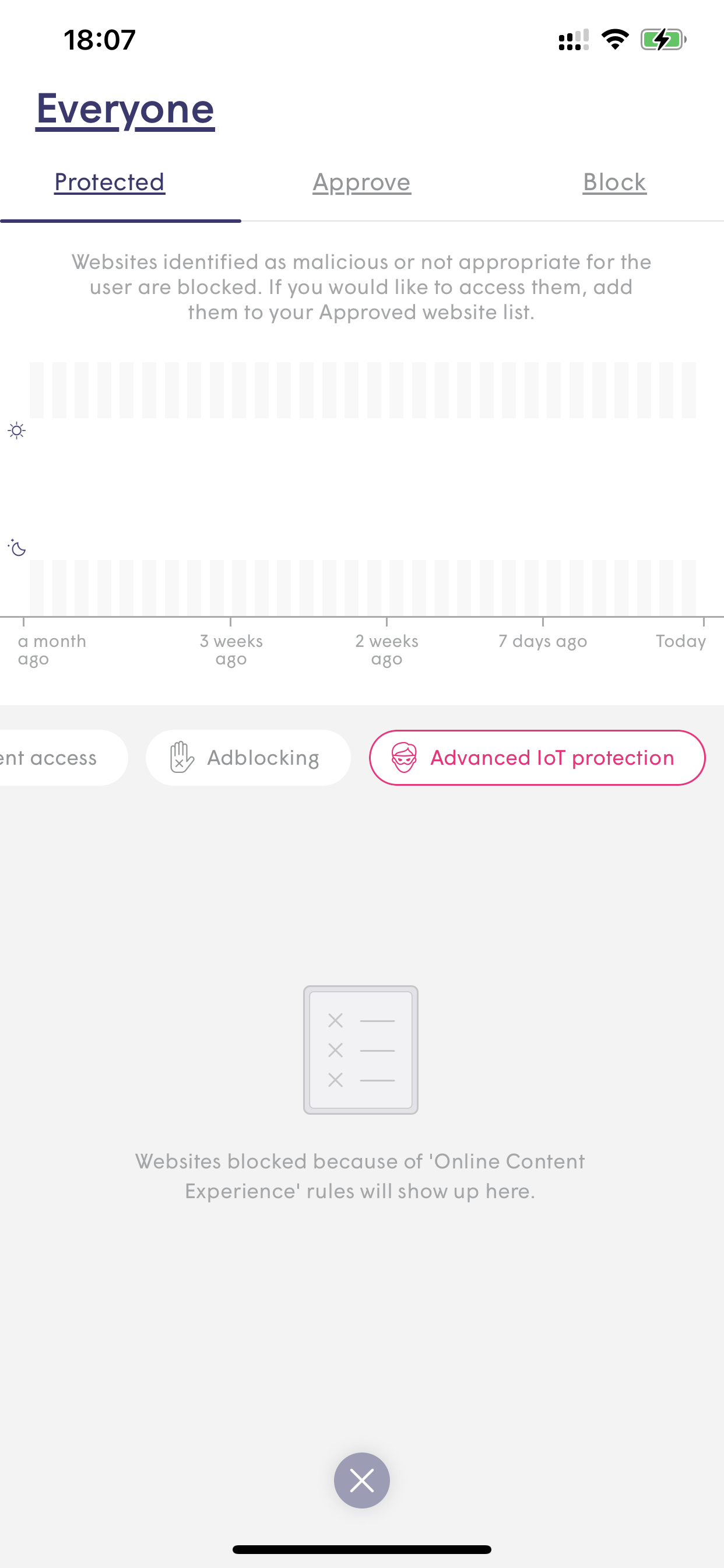The height and width of the screenshot is (1568, 724).
Task: Toggle the partially visible content access filter
Action: point(58,757)
